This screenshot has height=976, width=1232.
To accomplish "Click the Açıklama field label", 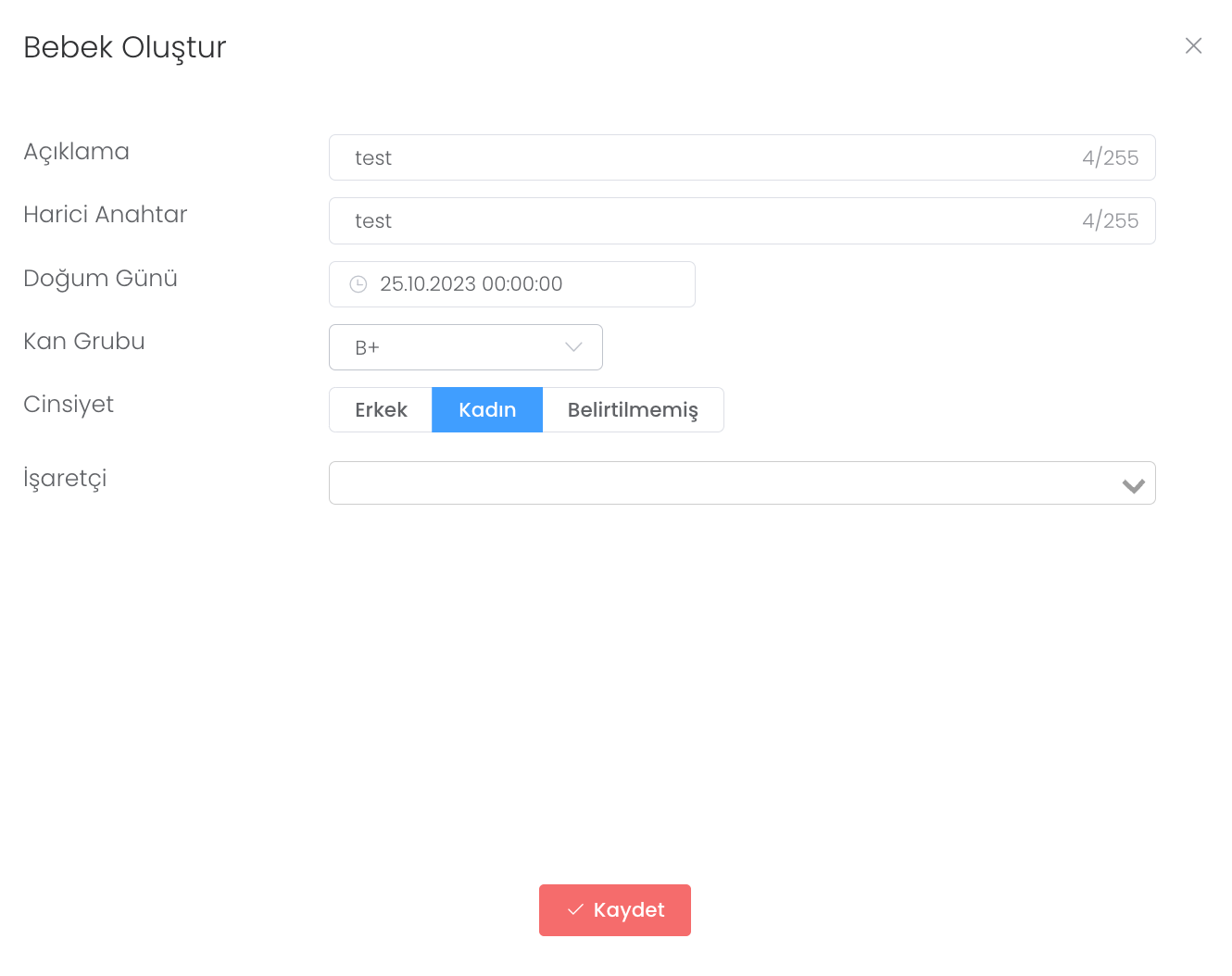I will pos(76,152).
